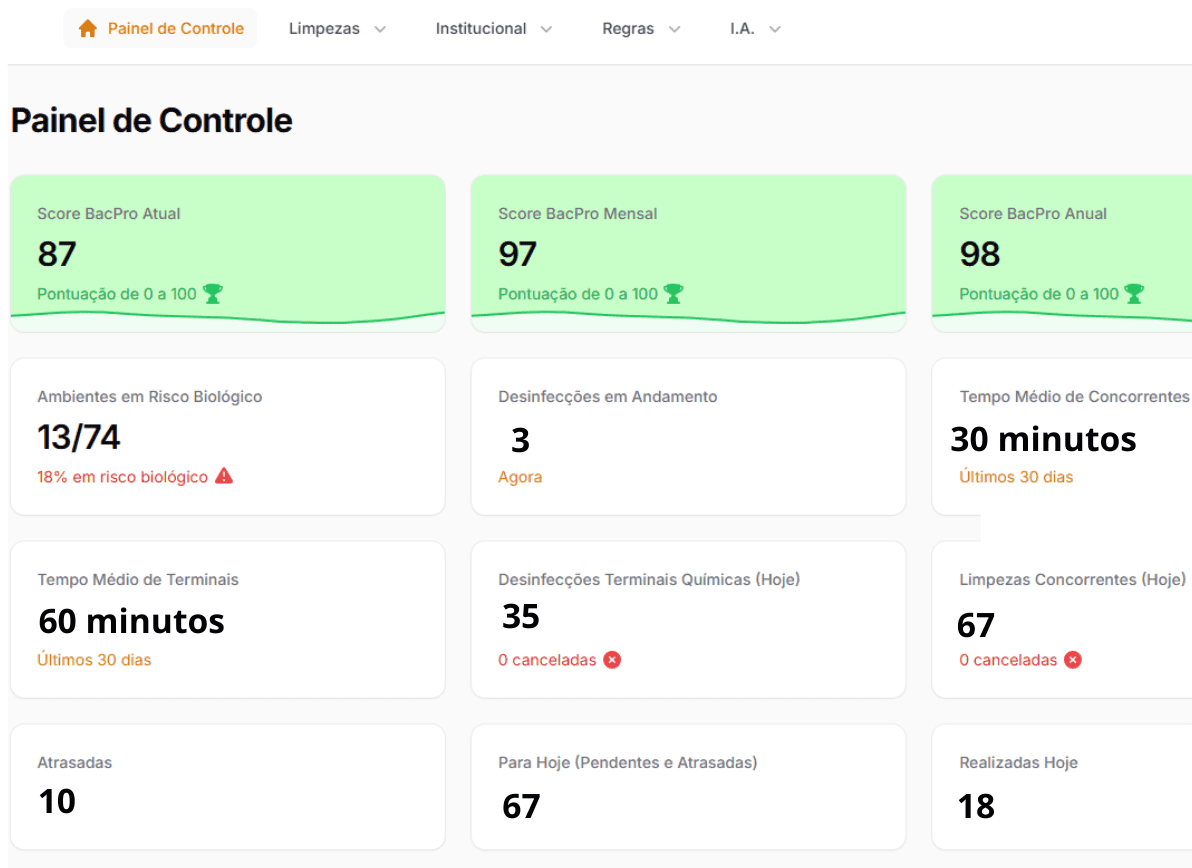This screenshot has width=1192, height=868.
Task: Click the value 98 in Score BacPro Anual
Action: tap(979, 254)
